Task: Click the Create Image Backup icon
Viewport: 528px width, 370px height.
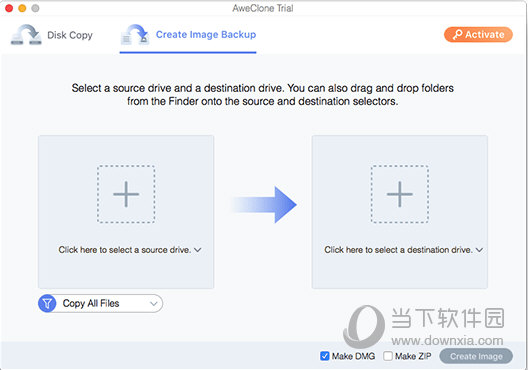Action: coord(135,34)
